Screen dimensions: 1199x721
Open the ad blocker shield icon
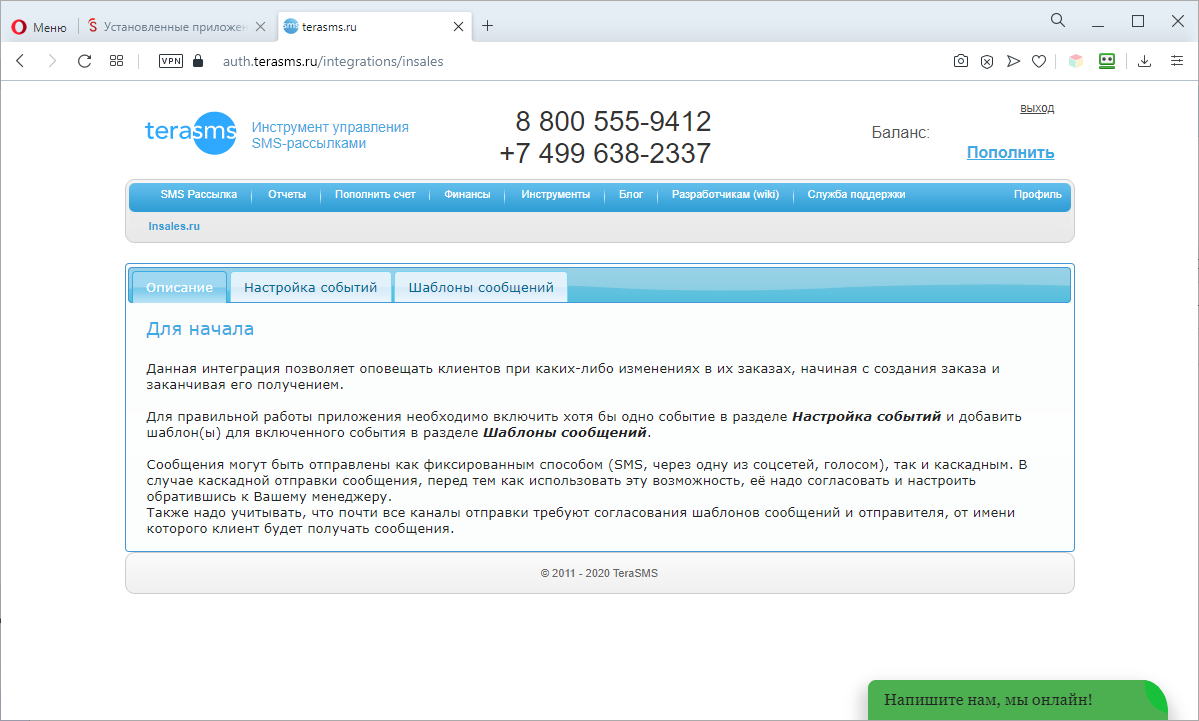[987, 61]
